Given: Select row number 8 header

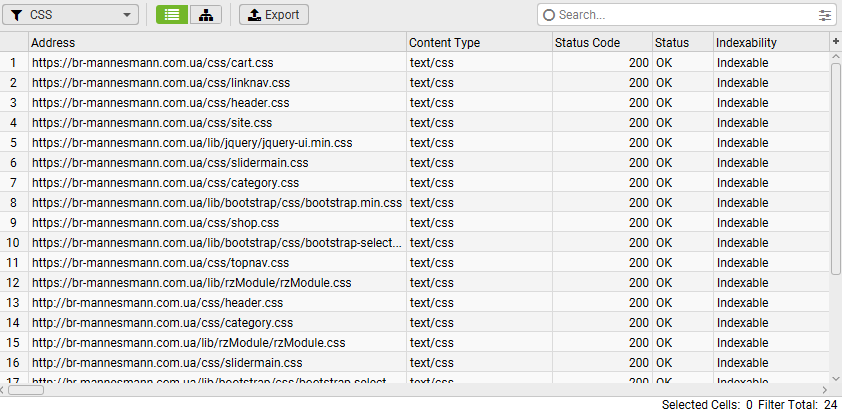Looking at the screenshot, I should (14, 203).
